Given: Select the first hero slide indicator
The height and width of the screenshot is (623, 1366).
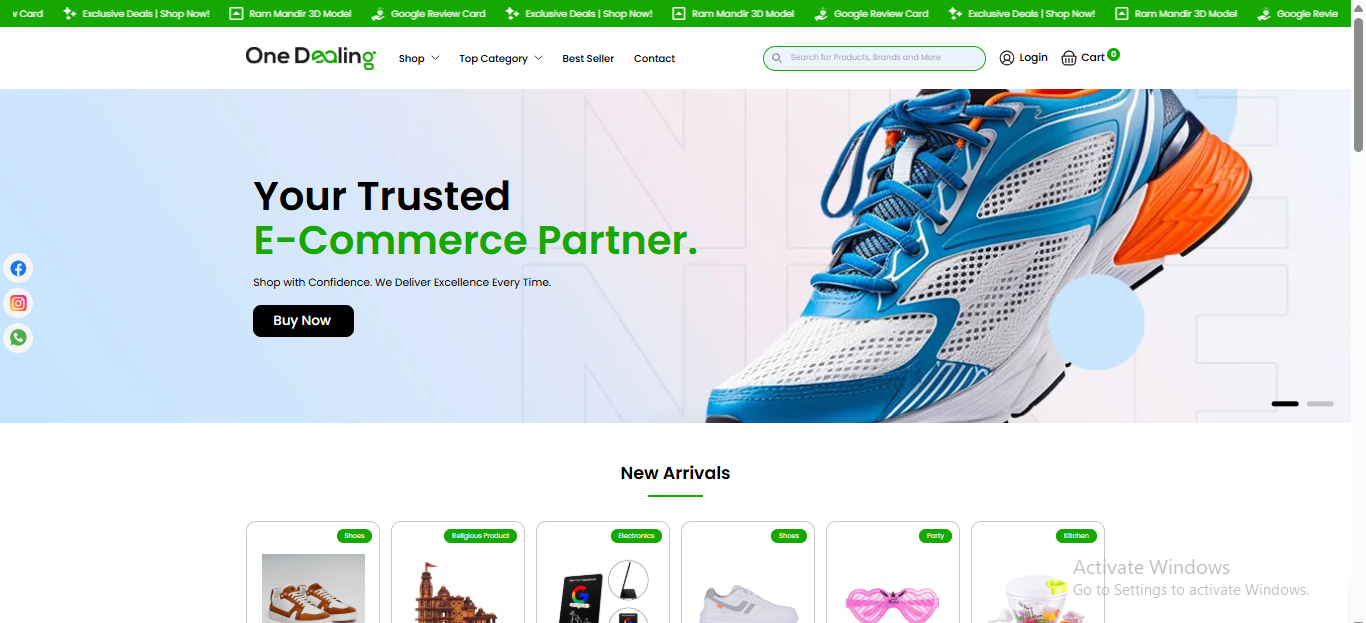Looking at the screenshot, I should click(1285, 404).
